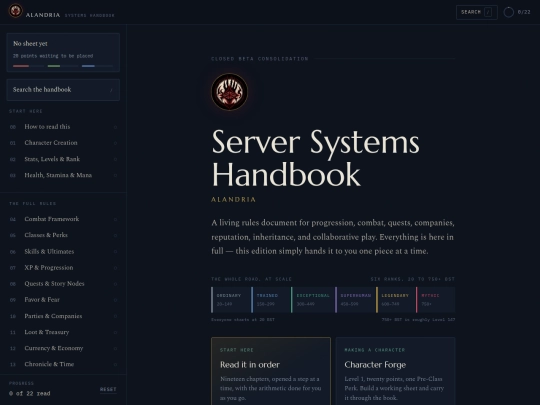Open the Character Forge card
Image resolution: width=540 pixels, height=405 pixels.
click(395, 371)
